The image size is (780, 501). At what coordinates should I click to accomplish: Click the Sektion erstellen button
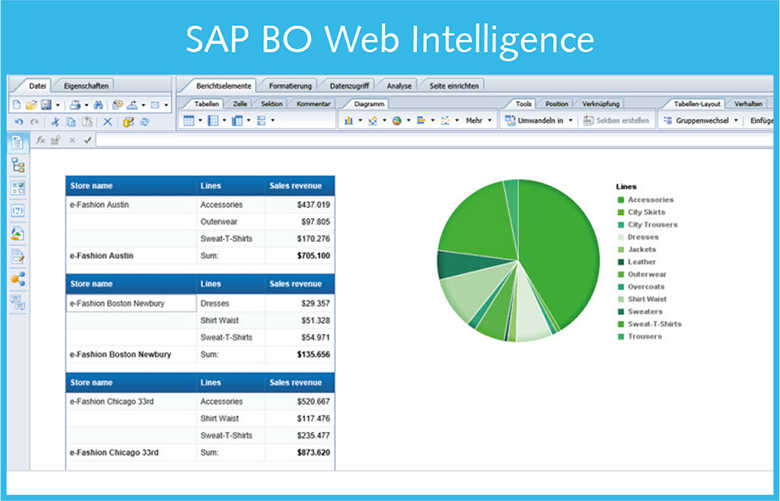click(x=616, y=120)
